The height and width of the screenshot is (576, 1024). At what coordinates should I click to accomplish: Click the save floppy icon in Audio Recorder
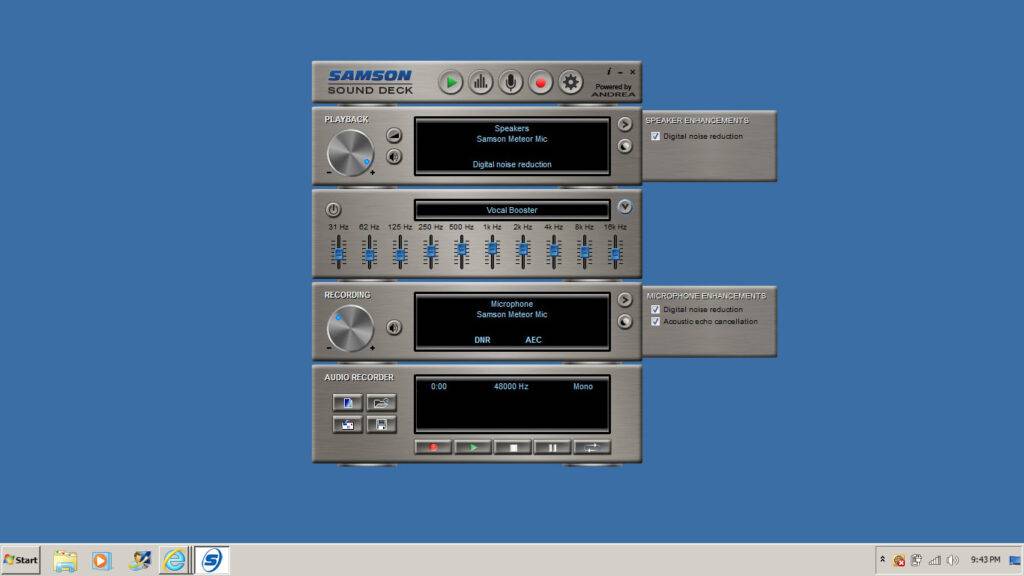tap(381, 424)
